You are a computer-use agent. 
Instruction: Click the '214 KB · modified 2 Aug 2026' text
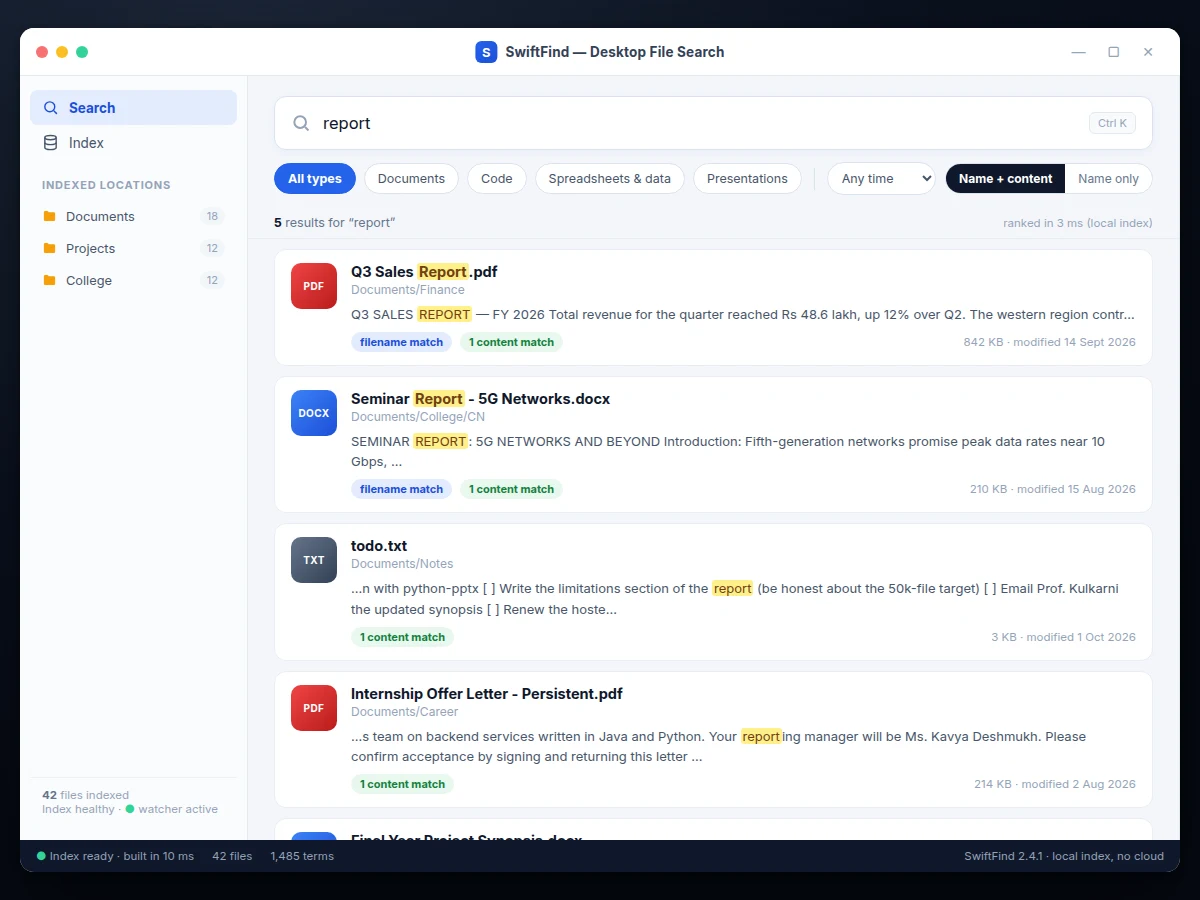(x=1055, y=784)
